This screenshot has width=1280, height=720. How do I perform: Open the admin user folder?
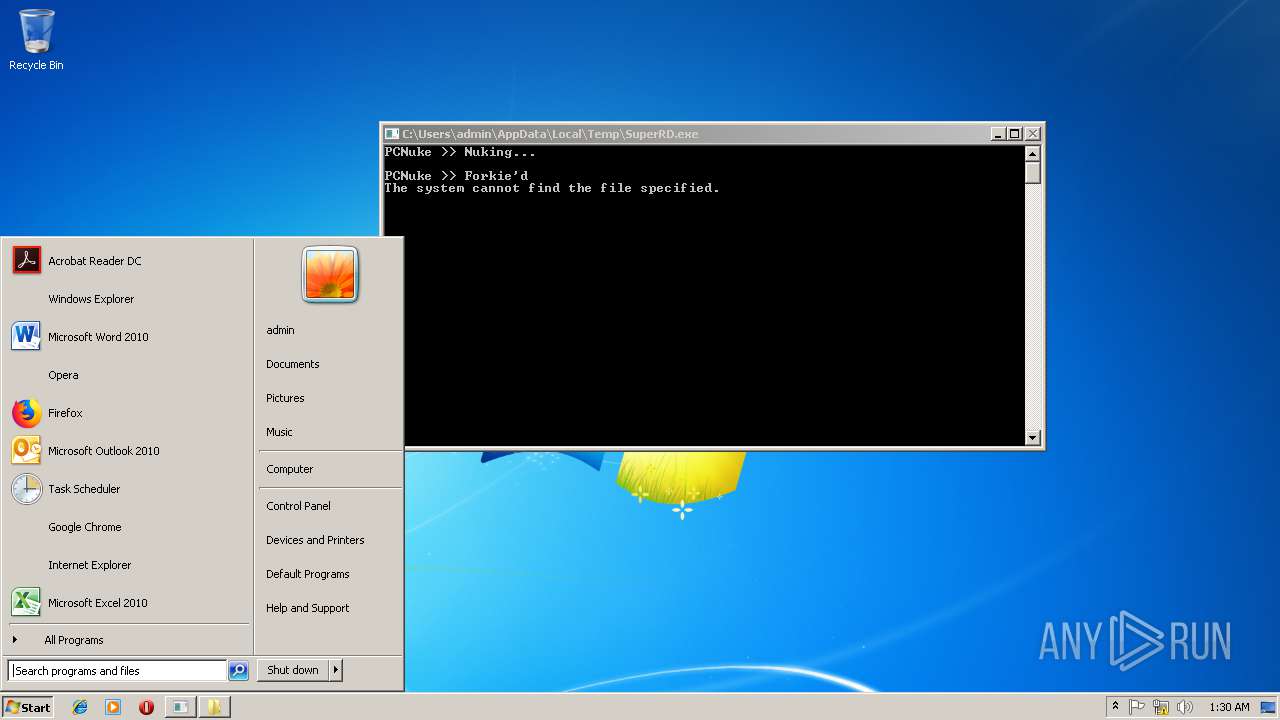coord(330,330)
